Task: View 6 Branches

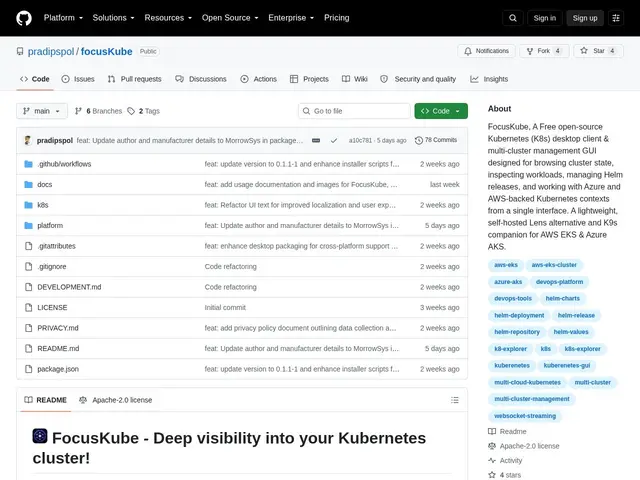Action: coord(98,111)
